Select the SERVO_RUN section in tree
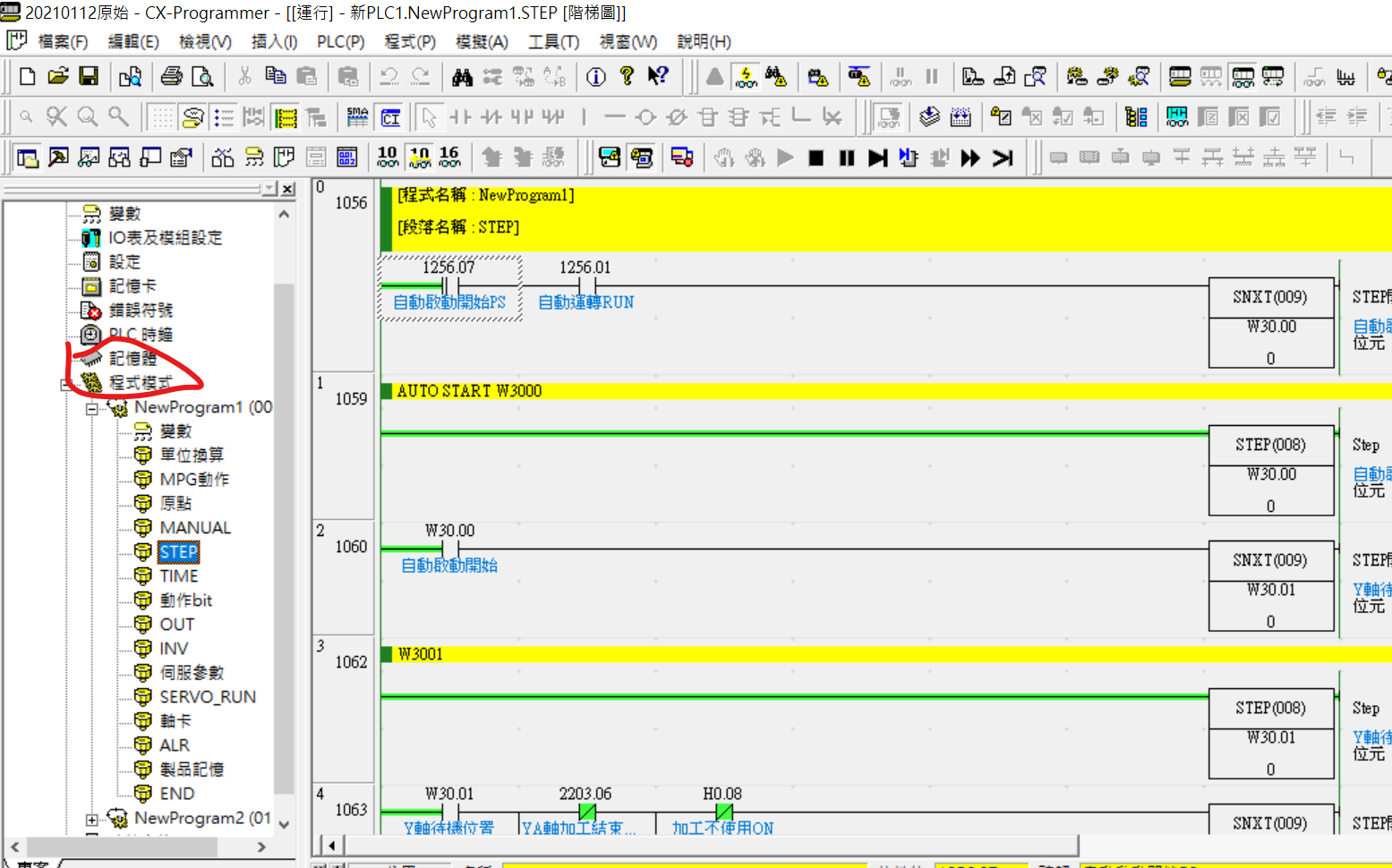 pos(207,697)
